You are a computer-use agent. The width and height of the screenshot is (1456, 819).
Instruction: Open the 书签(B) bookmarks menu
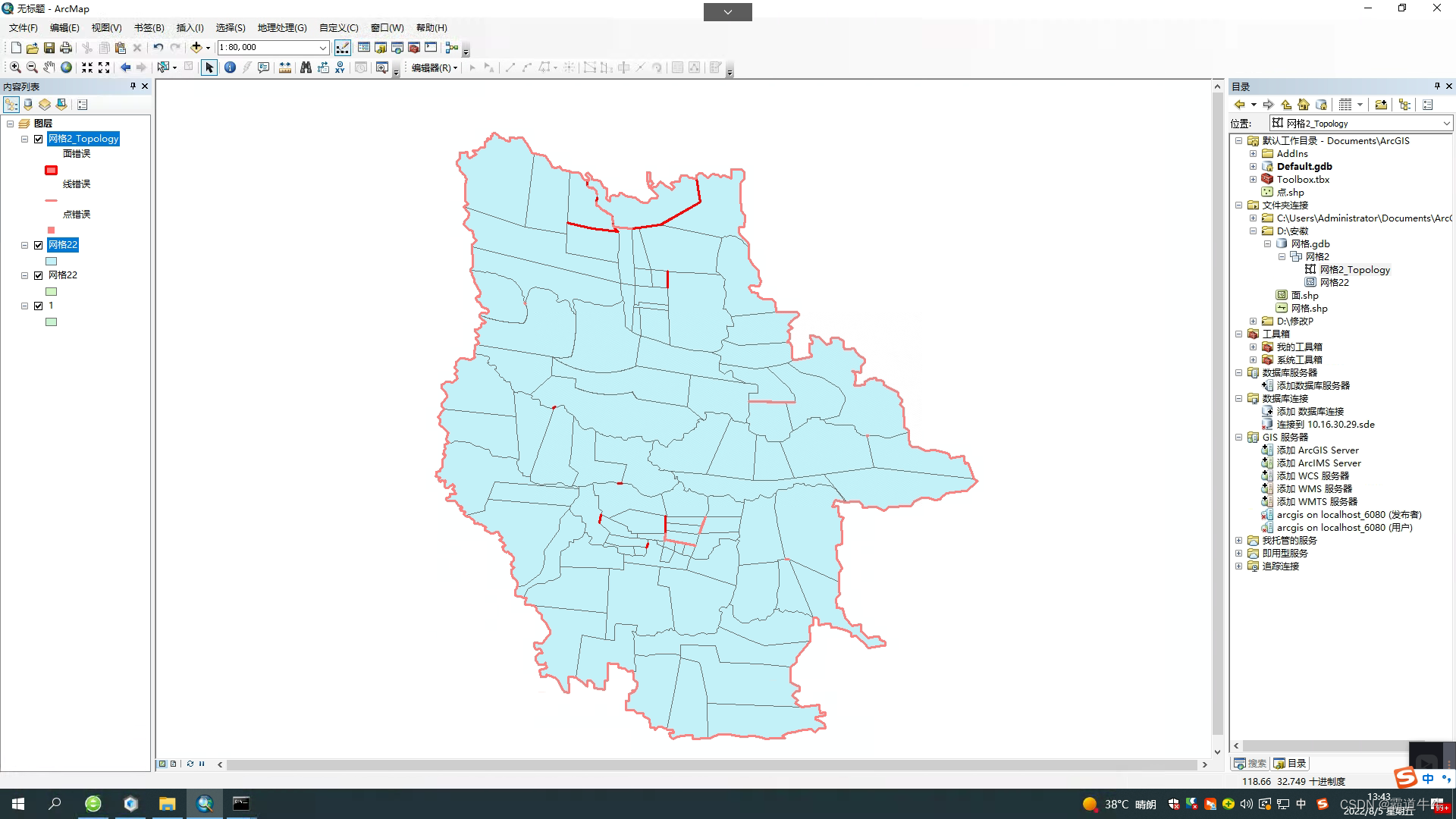tap(149, 28)
